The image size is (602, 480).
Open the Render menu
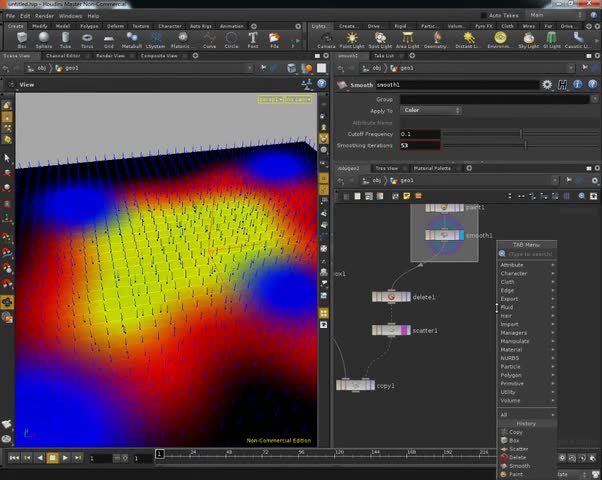tap(42, 16)
